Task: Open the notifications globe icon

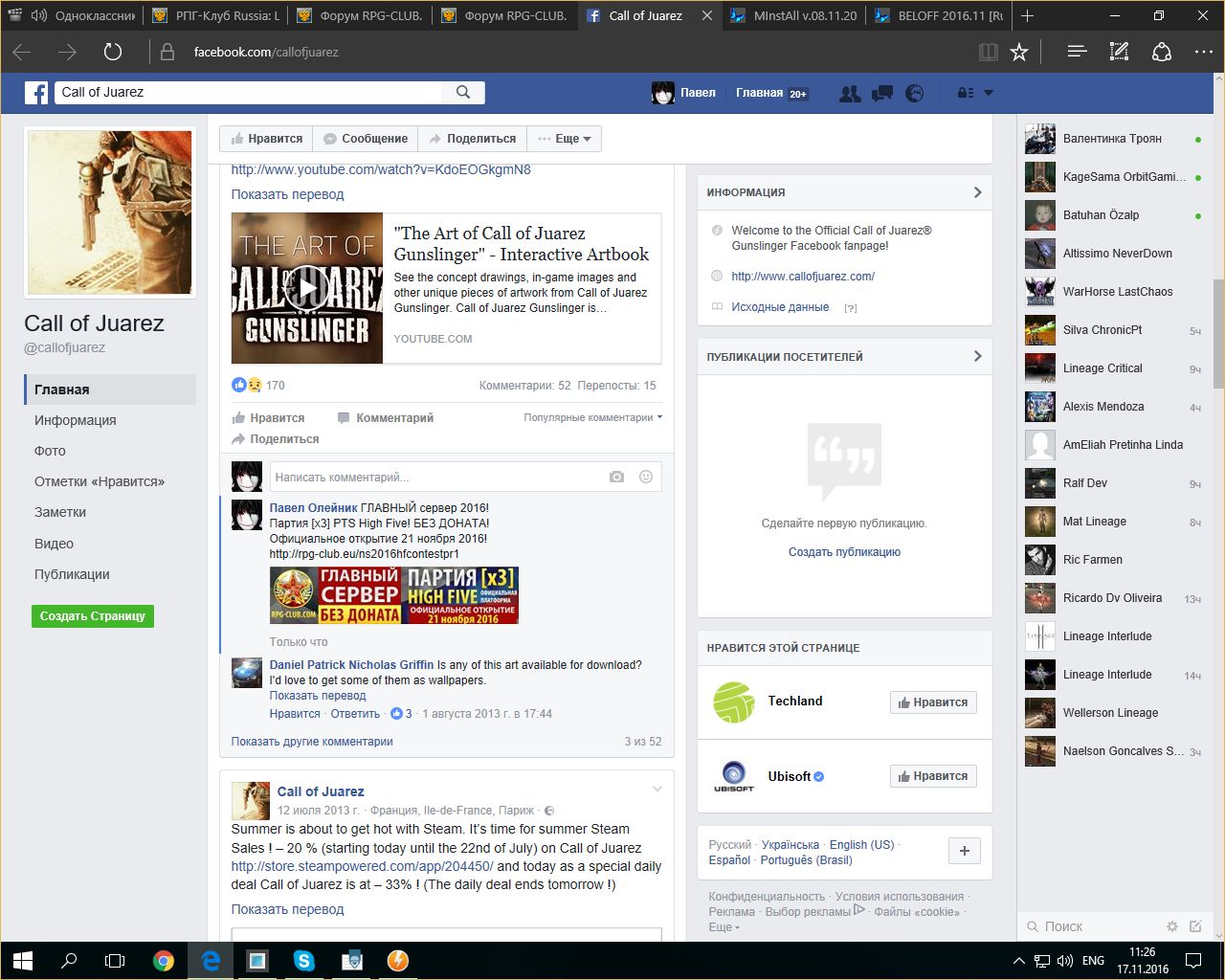Action: pyautogui.click(x=915, y=93)
